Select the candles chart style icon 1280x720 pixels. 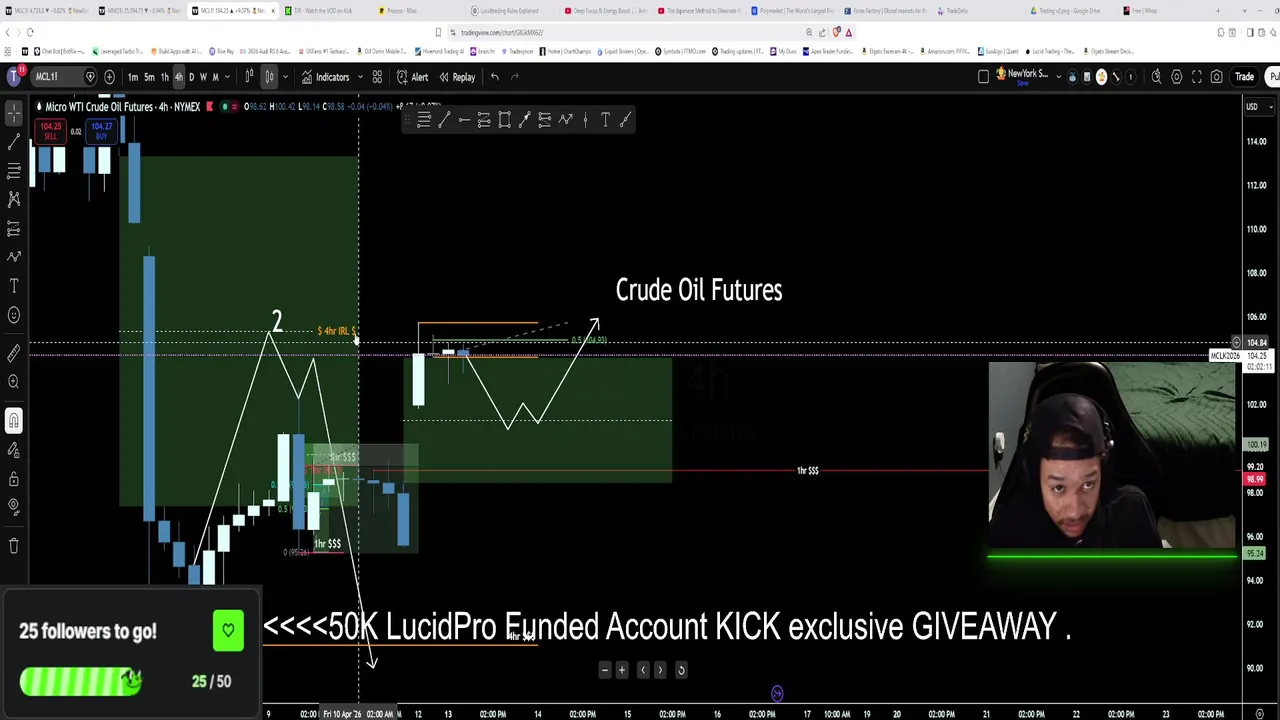269,77
